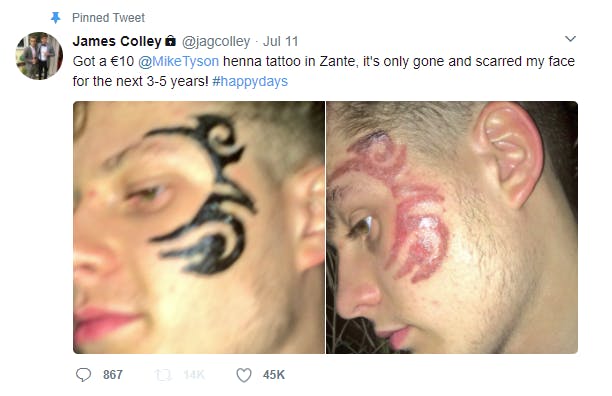Viewport: 612px width, 396px height.
Task: Click the blue pinned tweet pin icon
Action: click(56, 18)
